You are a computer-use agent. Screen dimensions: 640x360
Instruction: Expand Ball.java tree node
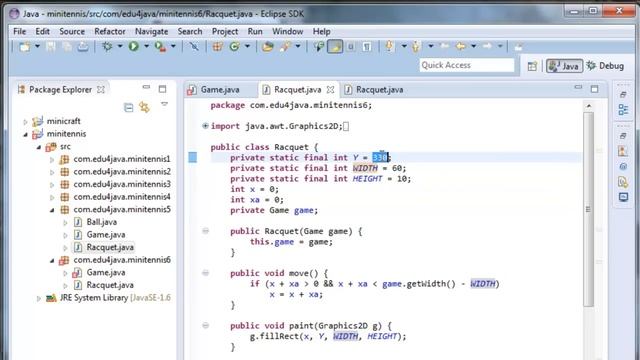[65, 222]
